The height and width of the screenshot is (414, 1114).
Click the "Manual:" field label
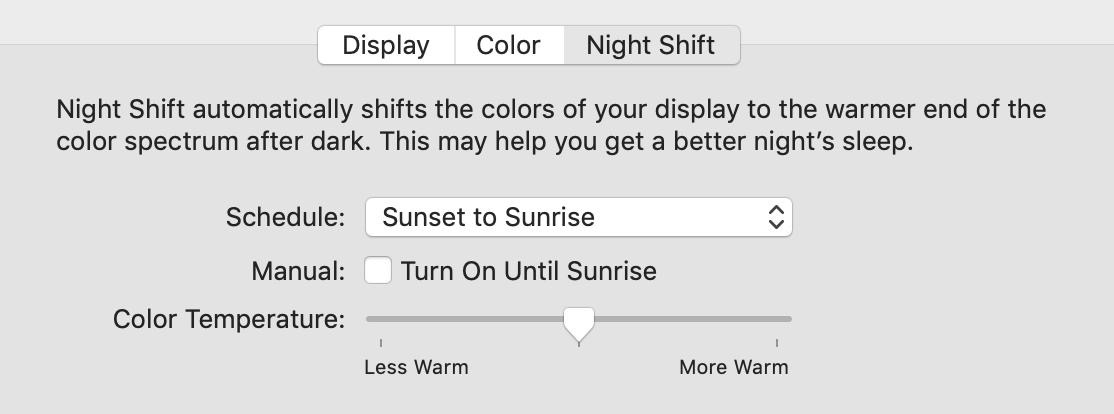[x=298, y=271]
